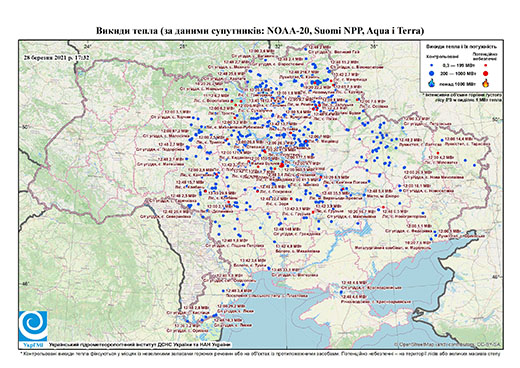Click the 24° longitude label
Screen dimensions: 520x368
87,46
